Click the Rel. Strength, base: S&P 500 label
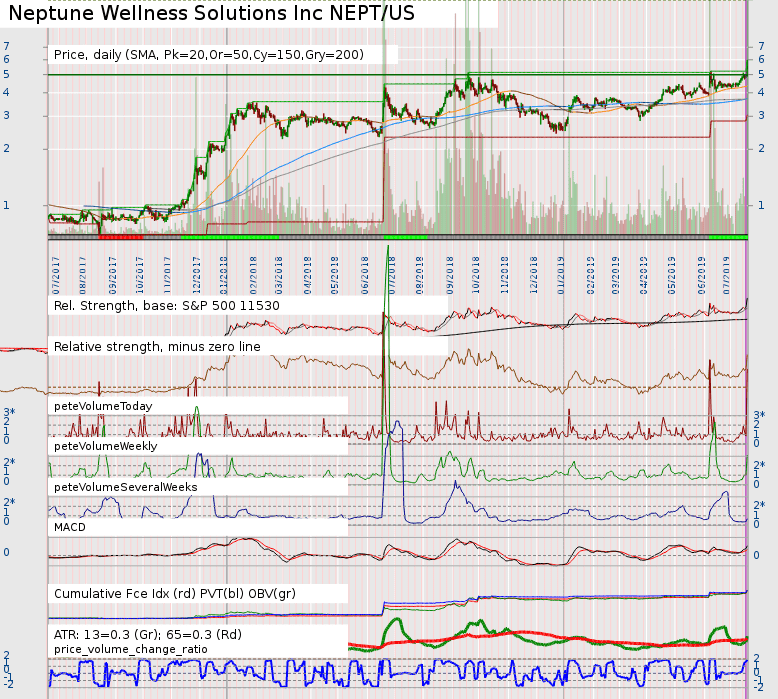The height and width of the screenshot is (699, 778). tap(167, 306)
